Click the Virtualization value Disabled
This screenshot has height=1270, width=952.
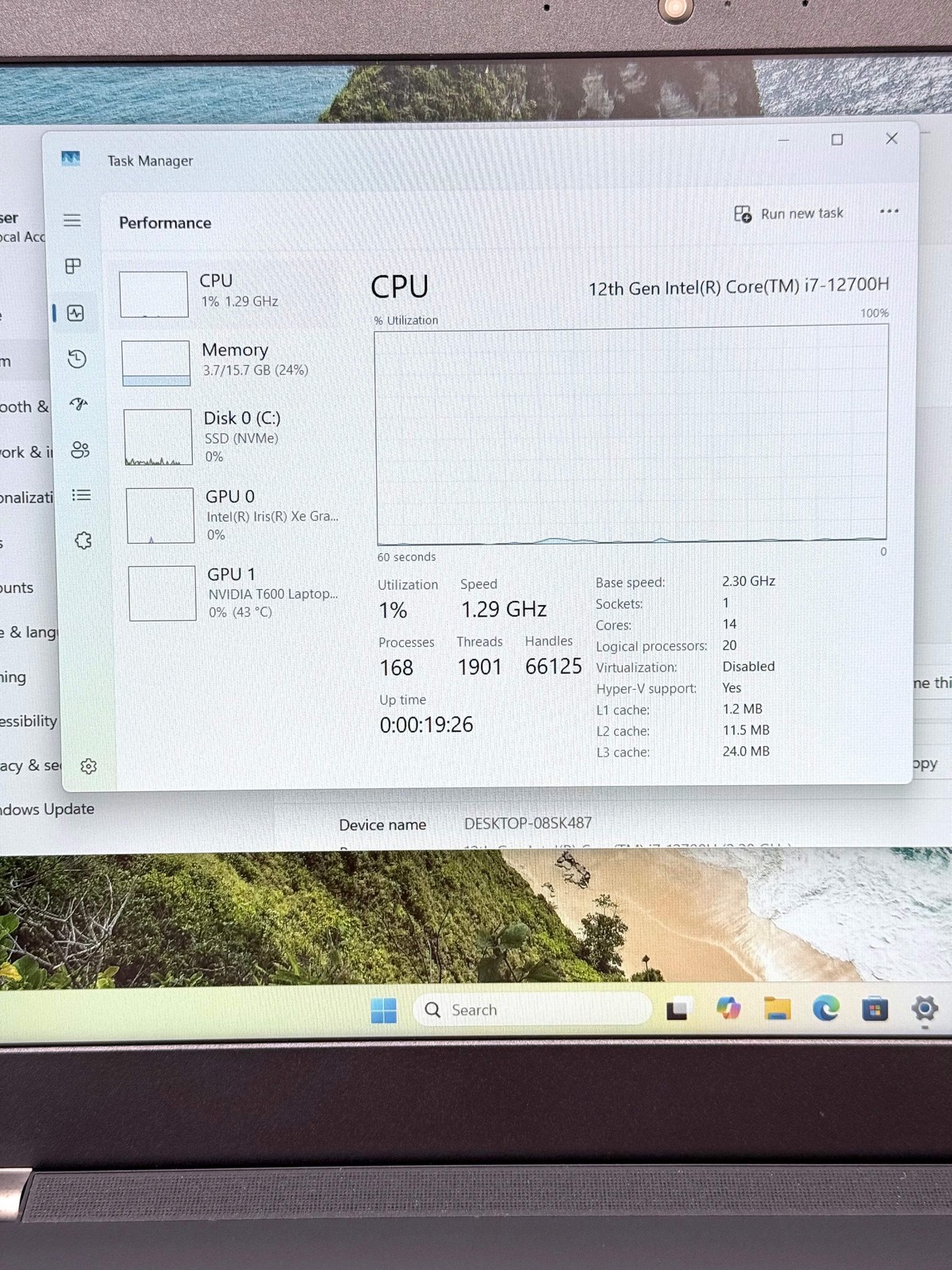tap(748, 666)
